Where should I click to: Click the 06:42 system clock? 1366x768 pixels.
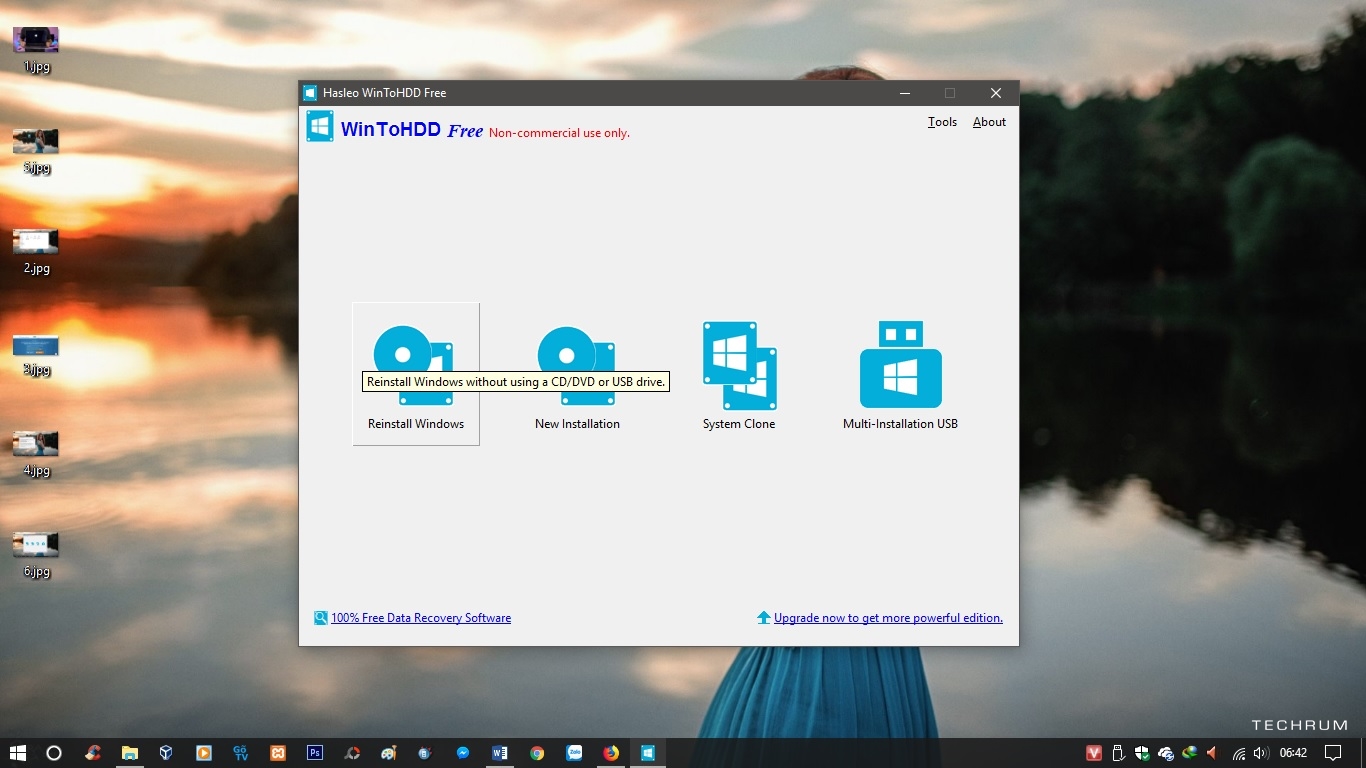(1293, 753)
